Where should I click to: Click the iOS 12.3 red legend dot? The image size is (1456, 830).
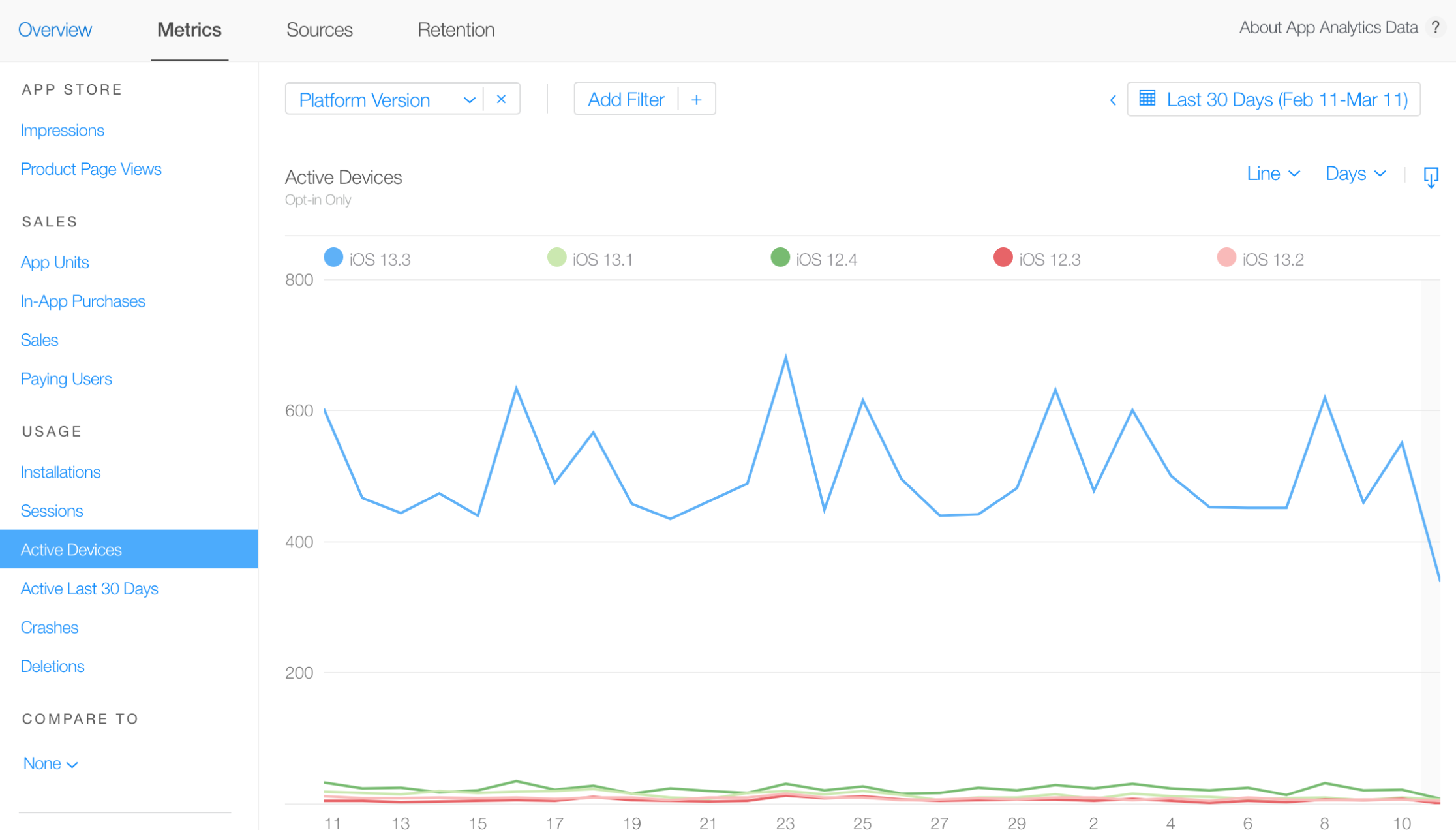pyautogui.click(x=1003, y=258)
